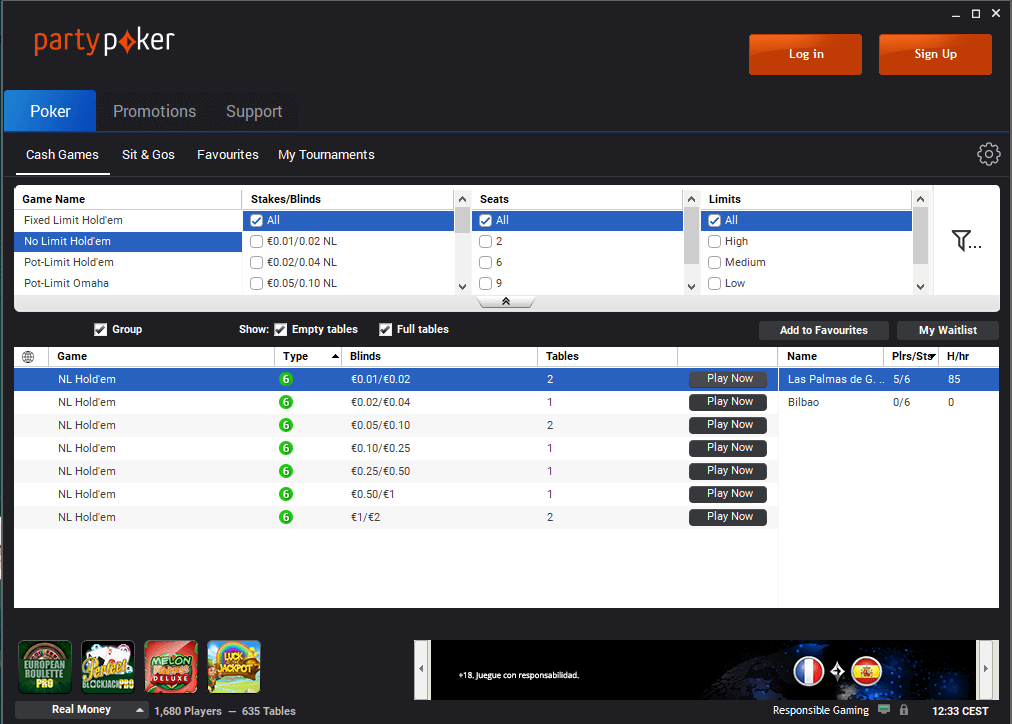Sort by the Type column arrow

click(336, 356)
